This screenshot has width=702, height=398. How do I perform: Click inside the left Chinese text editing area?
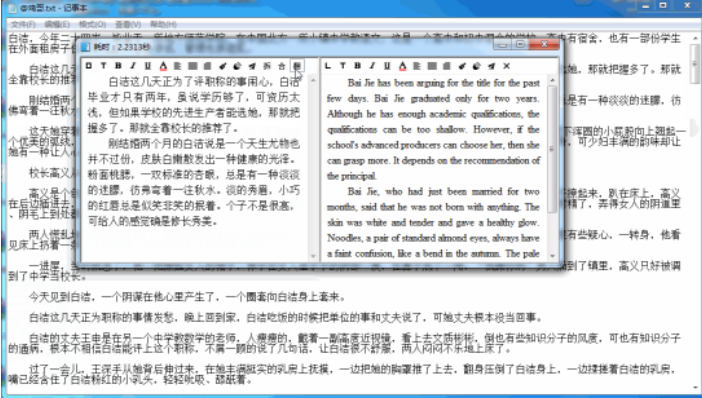coord(195,167)
